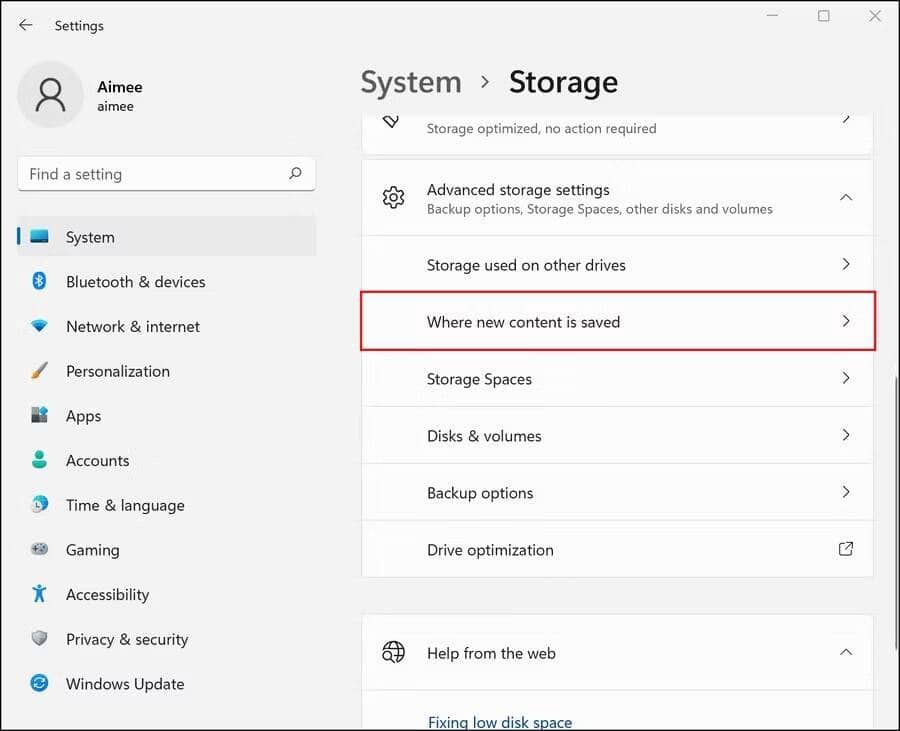Click the Drive optimization external link icon
This screenshot has width=900, height=731.
click(846, 549)
